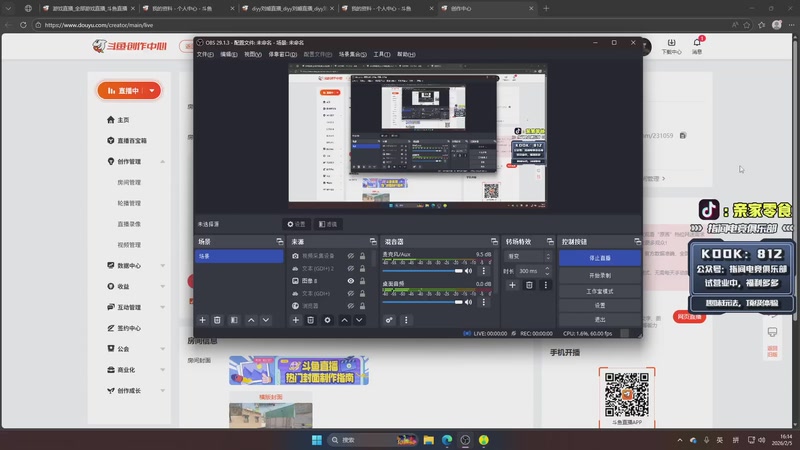Enable 工作室模式 in OBS controls
Image resolution: width=800 pixels, height=450 pixels.
(599, 291)
